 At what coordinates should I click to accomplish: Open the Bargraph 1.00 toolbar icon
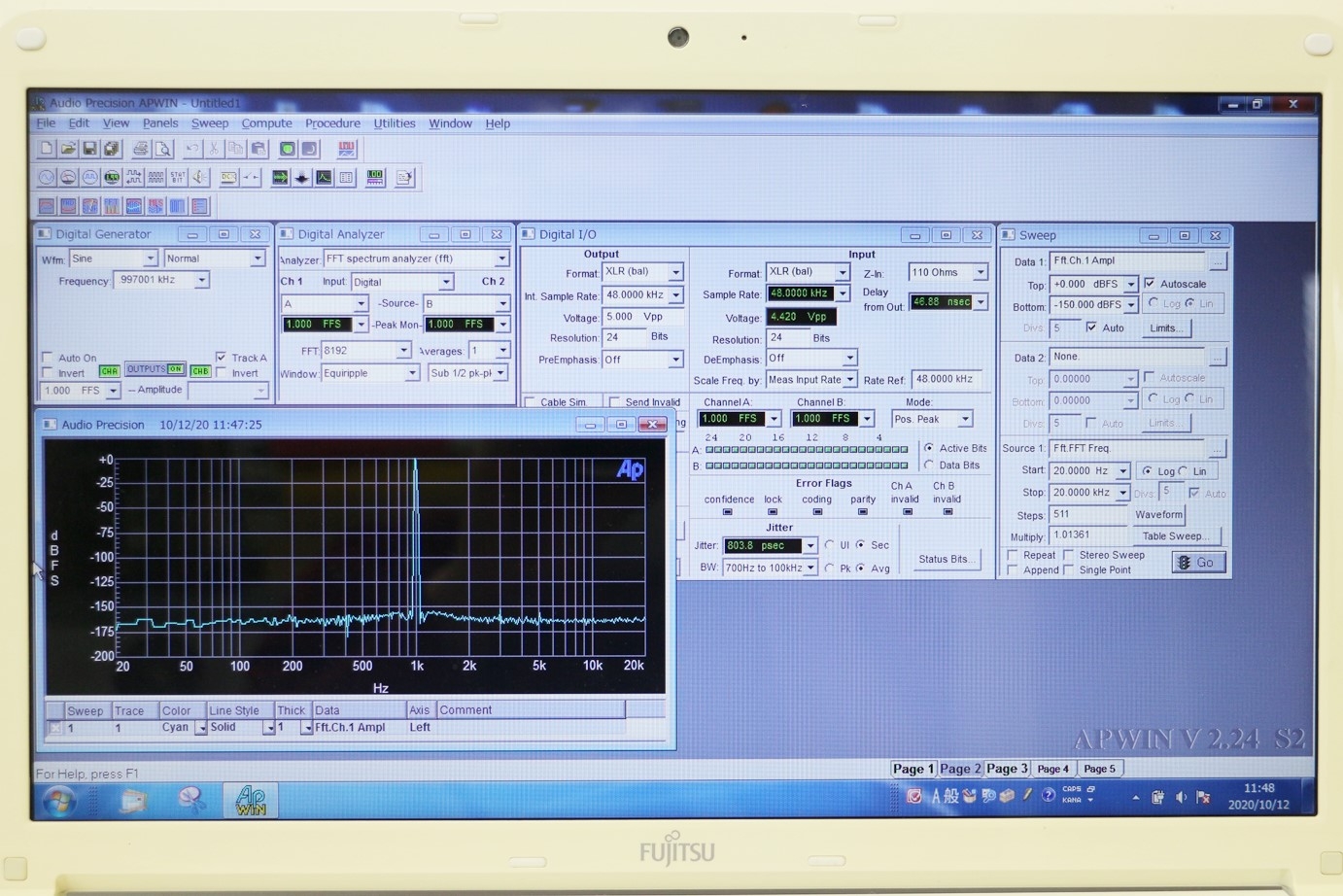pyautogui.click(x=375, y=178)
